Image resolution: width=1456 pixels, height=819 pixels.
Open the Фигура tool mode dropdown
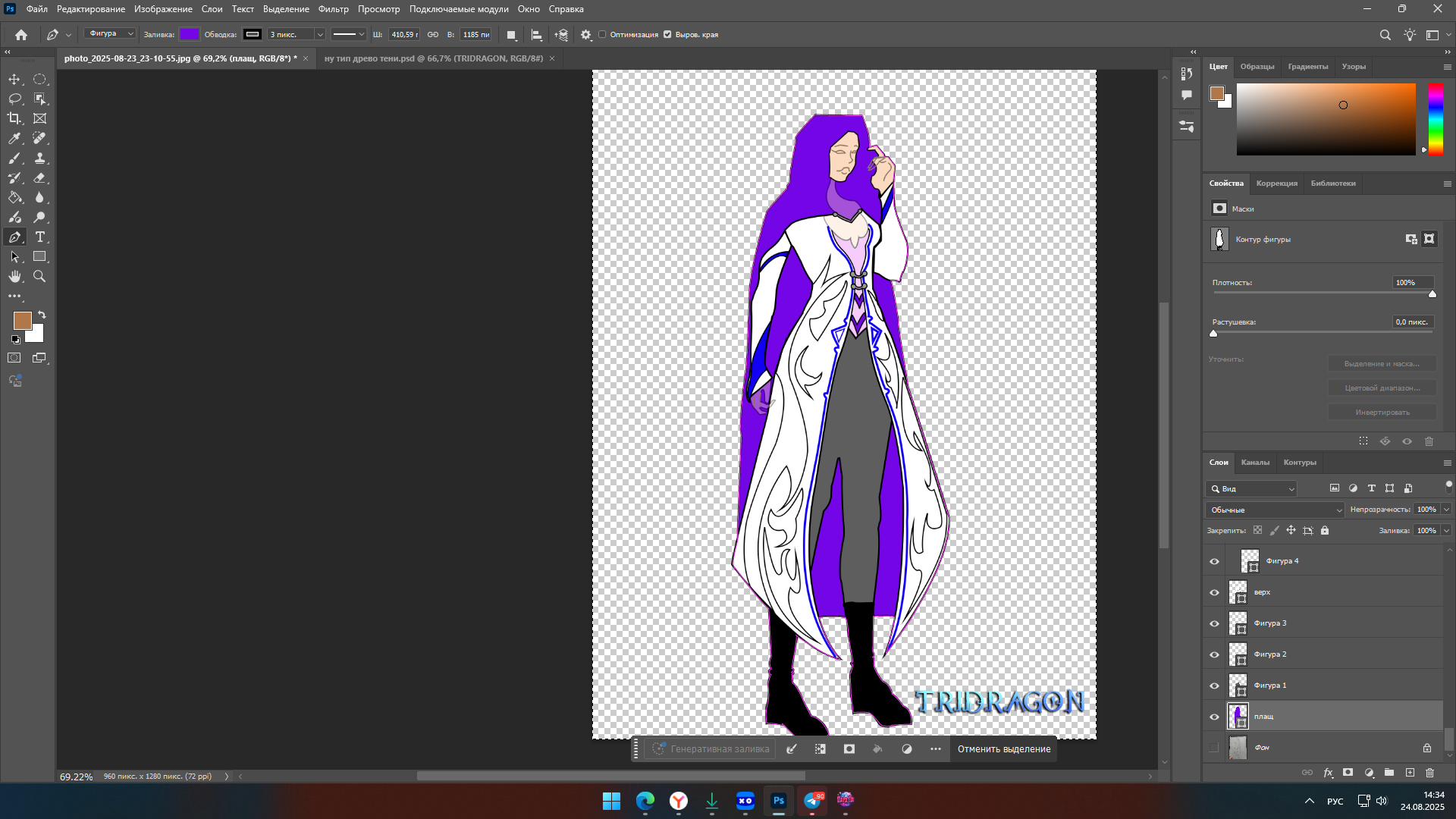coord(109,34)
